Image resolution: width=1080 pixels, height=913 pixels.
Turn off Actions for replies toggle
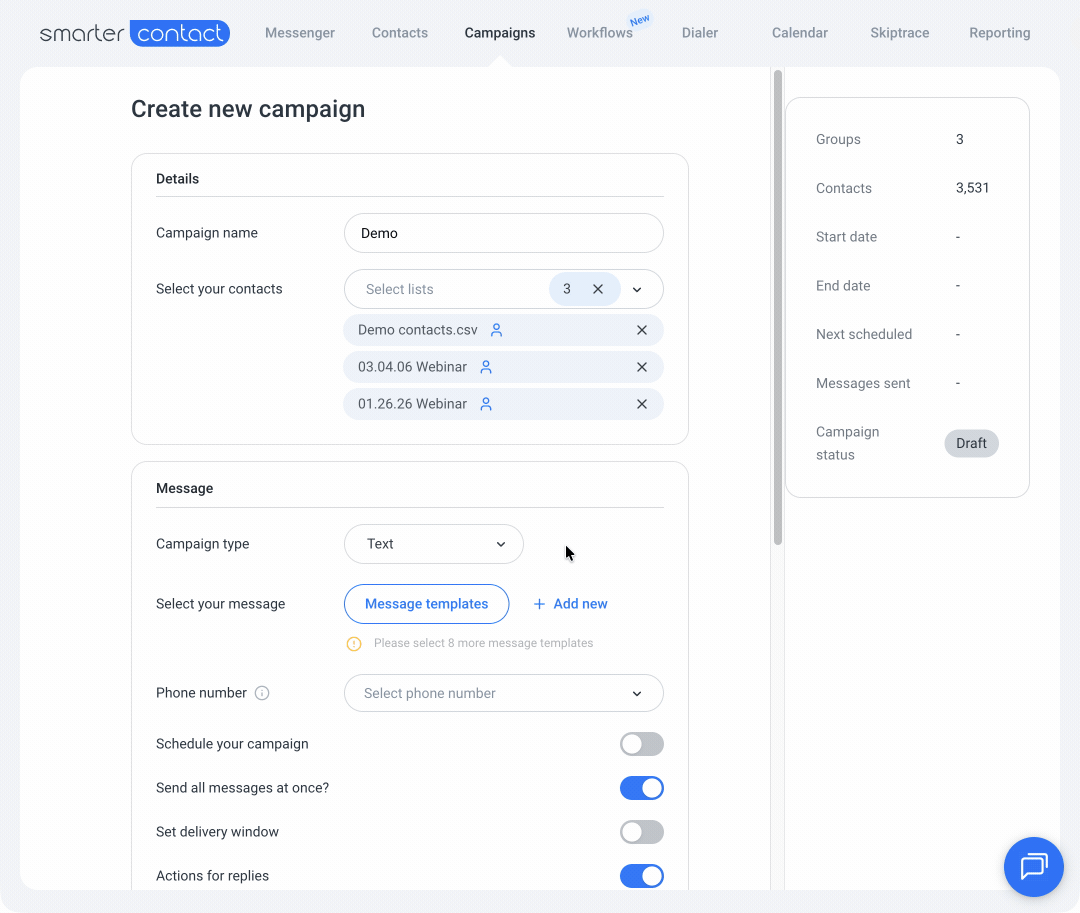[641, 876]
